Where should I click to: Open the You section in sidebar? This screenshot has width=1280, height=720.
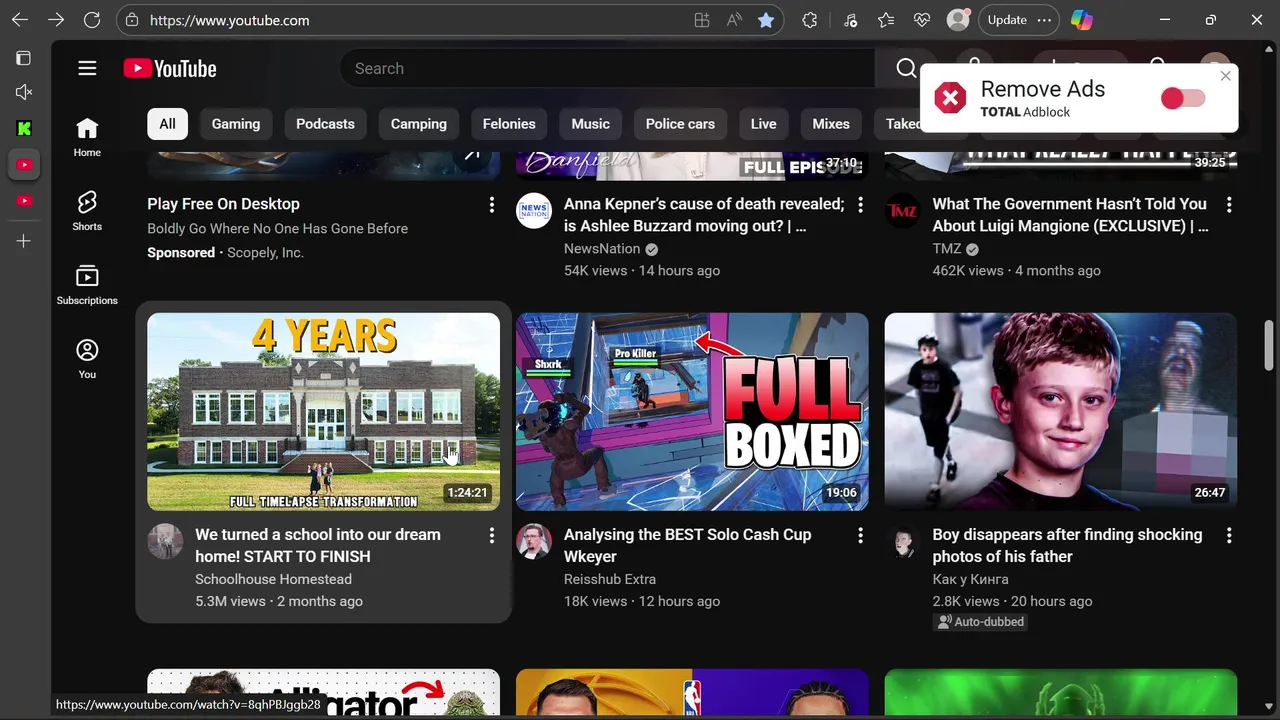(x=87, y=359)
